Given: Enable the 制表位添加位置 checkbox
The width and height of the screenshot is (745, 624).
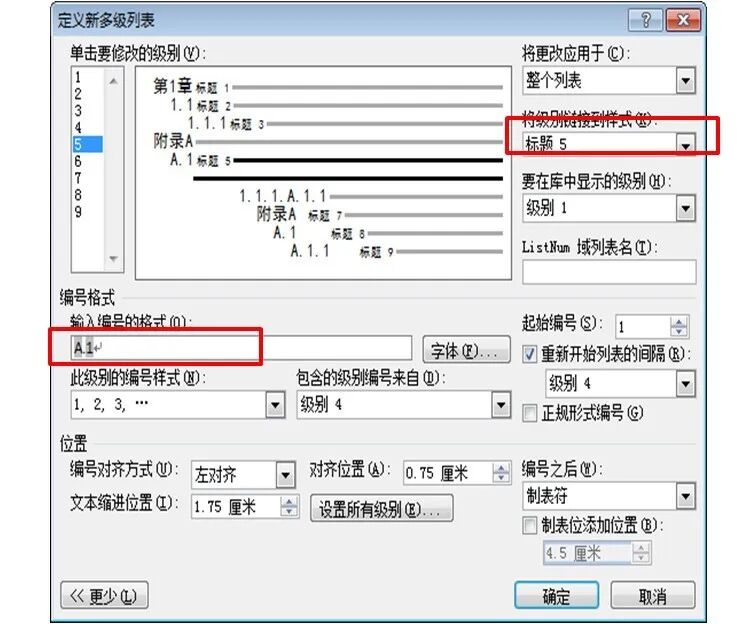Looking at the screenshot, I should coord(531,526).
